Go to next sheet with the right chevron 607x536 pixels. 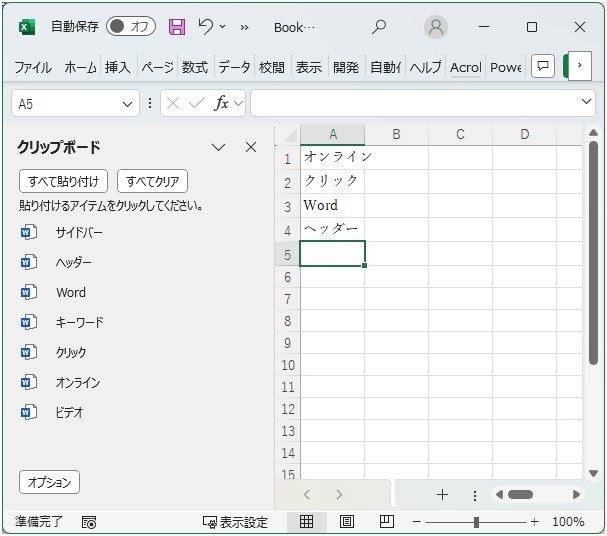pyautogui.click(x=339, y=494)
